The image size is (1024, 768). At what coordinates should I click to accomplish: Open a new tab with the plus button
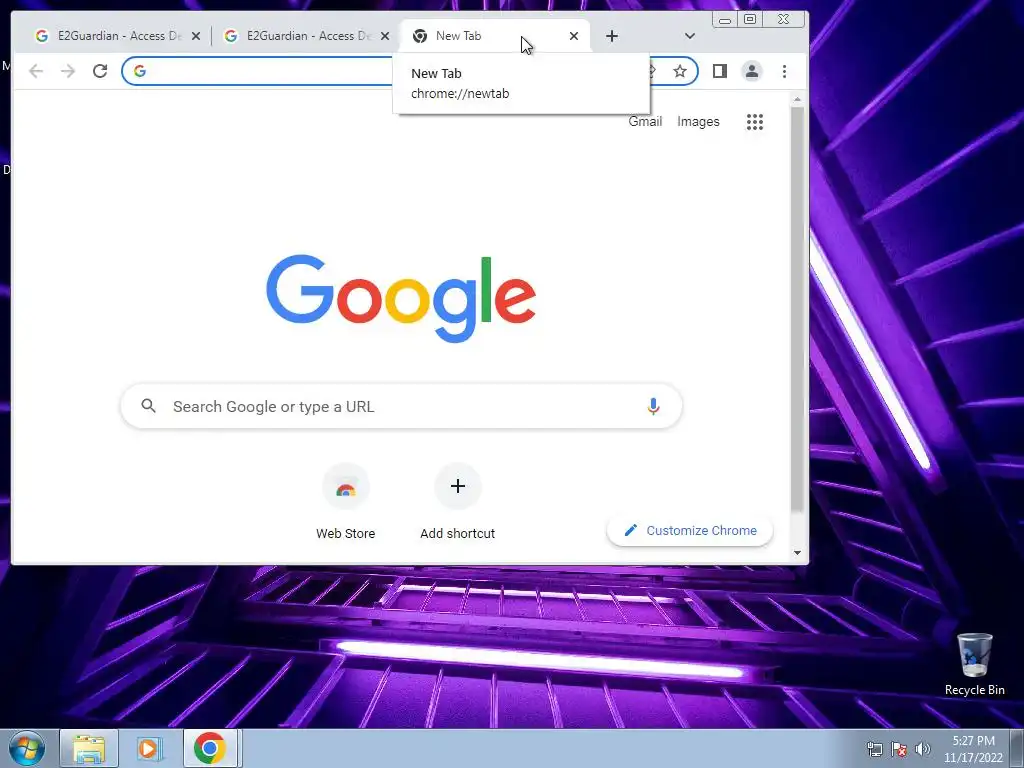click(x=612, y=36)
